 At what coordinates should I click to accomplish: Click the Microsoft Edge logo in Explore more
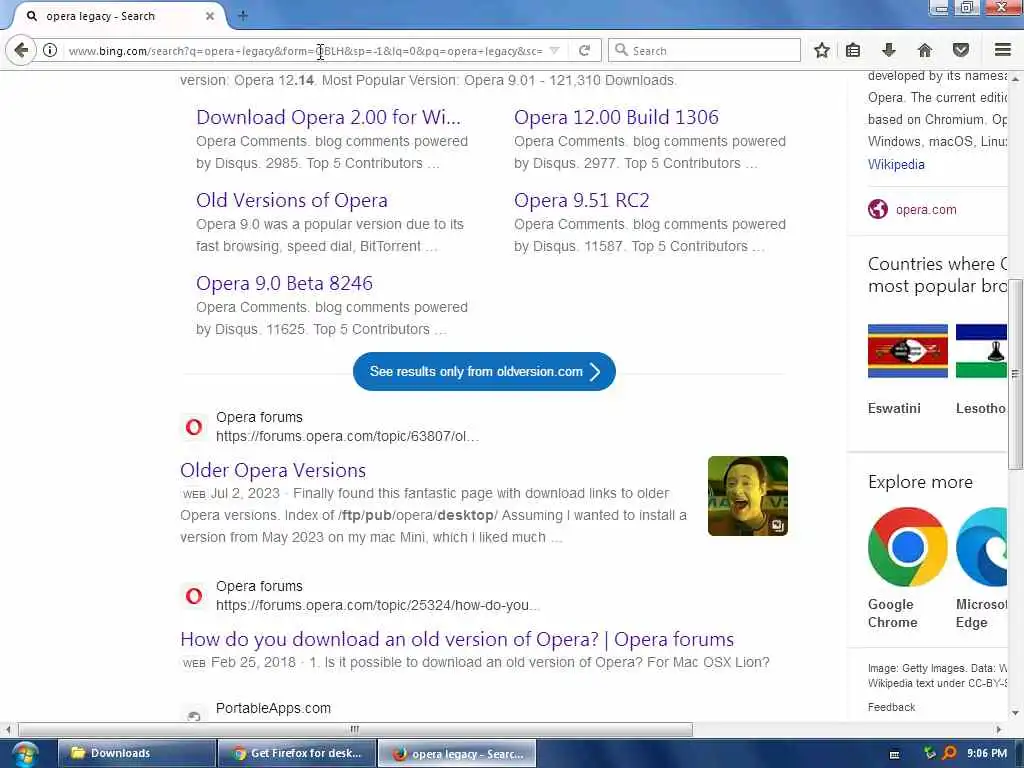click(x=981, y=547)
